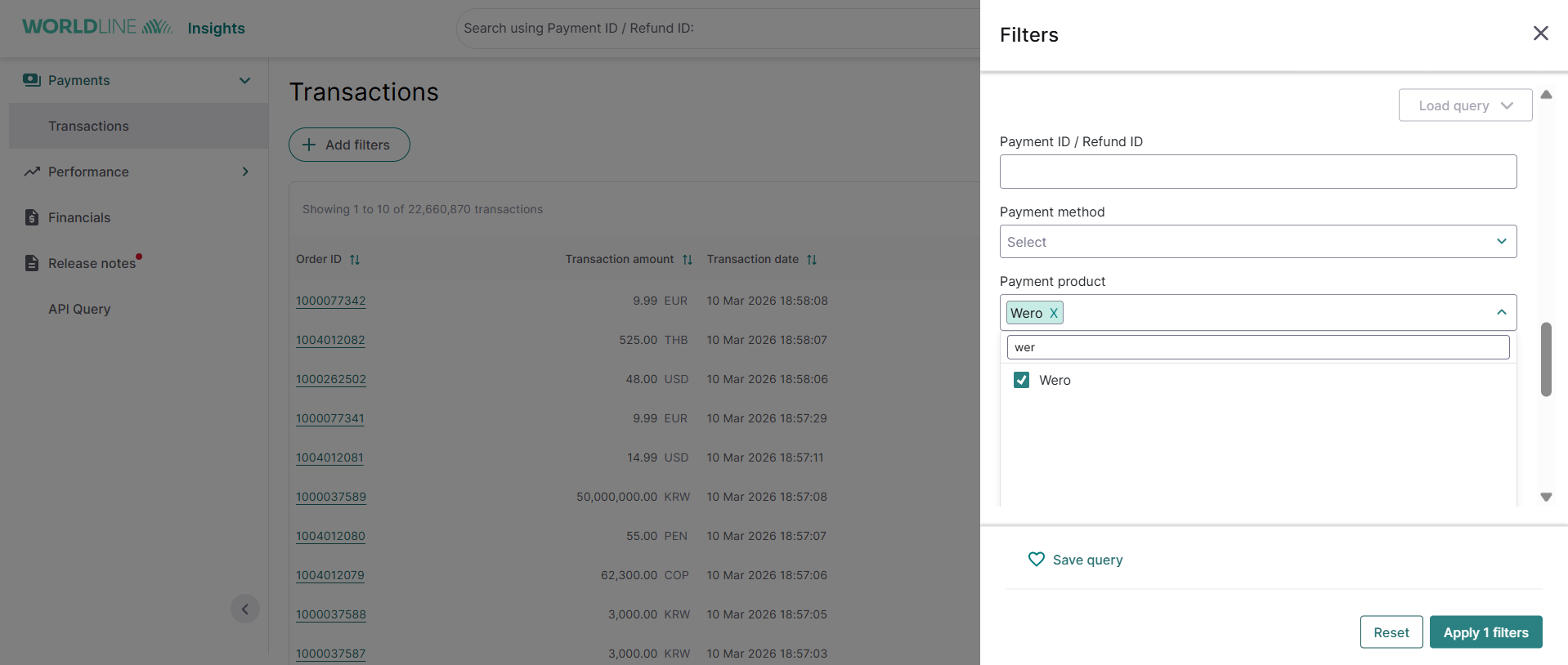Open order 1004012079
This screenshot has width=1568, height=665.
coord(329,575)
